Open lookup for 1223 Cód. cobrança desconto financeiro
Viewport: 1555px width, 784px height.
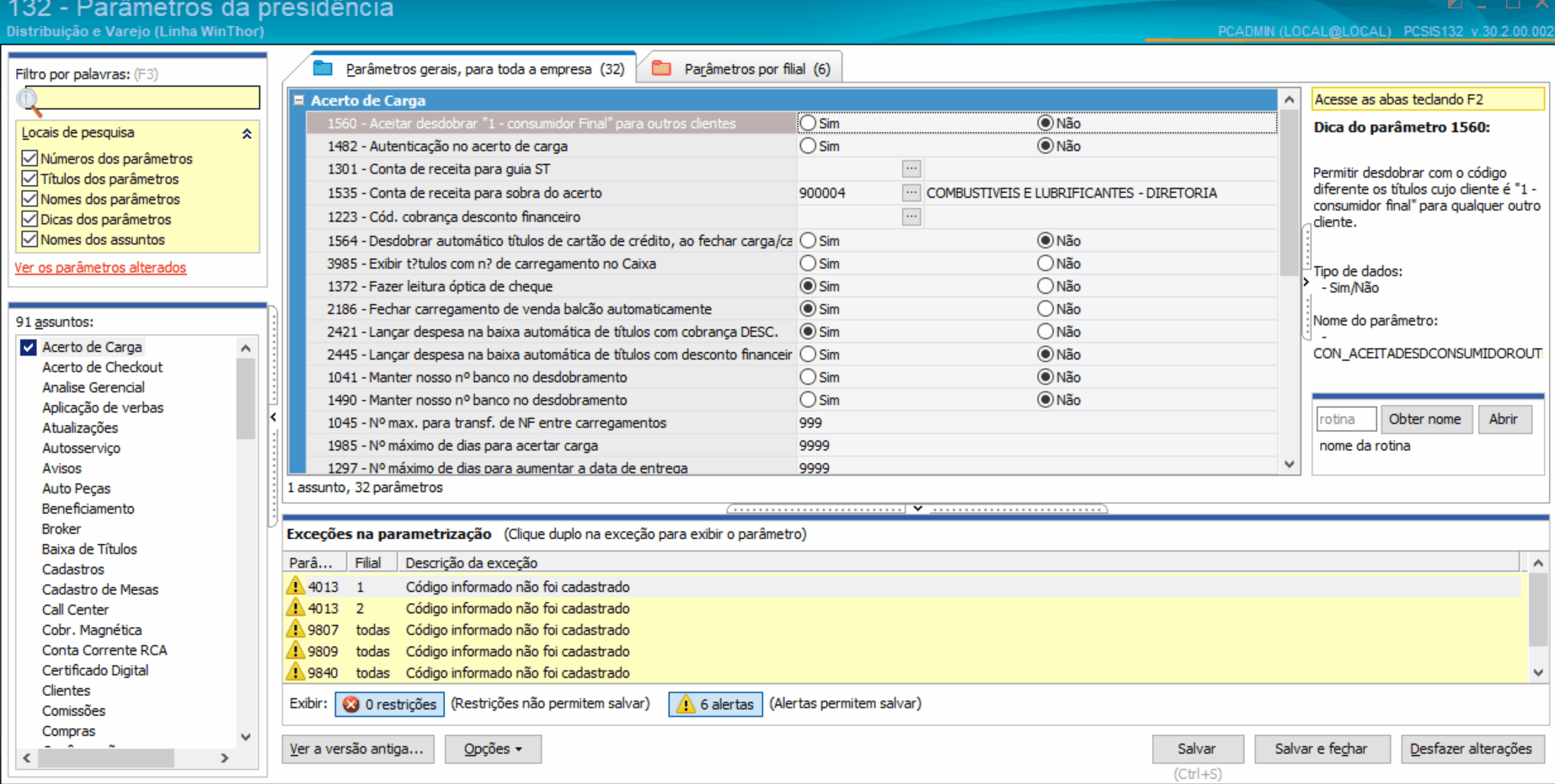coord(911,216)
